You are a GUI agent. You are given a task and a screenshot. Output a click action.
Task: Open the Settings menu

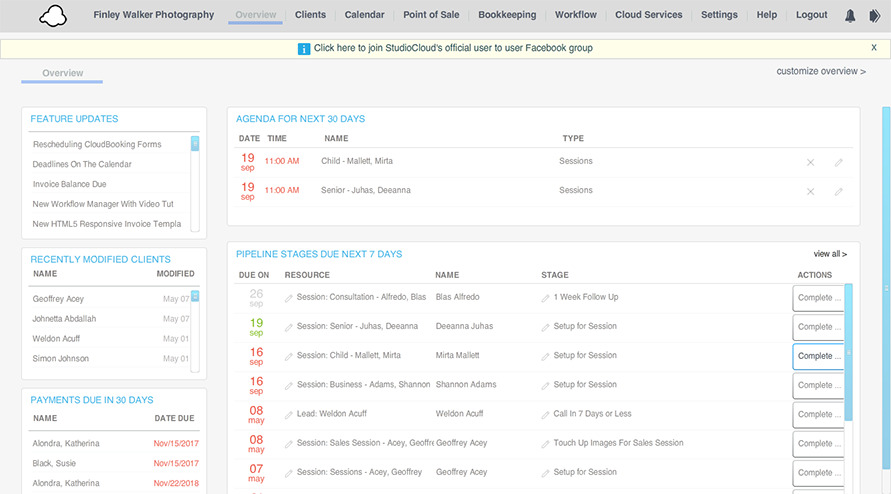[x=719, y=15]
